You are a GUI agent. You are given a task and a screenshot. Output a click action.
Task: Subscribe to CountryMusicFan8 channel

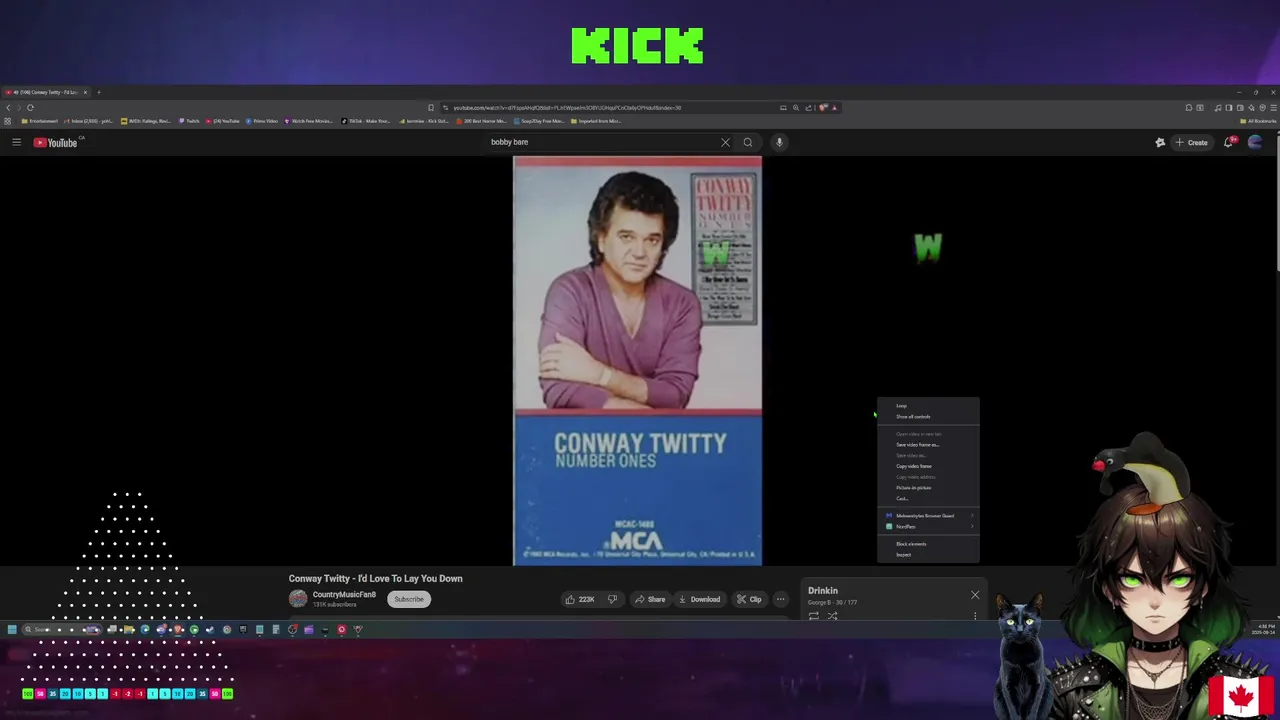point(408,599)
